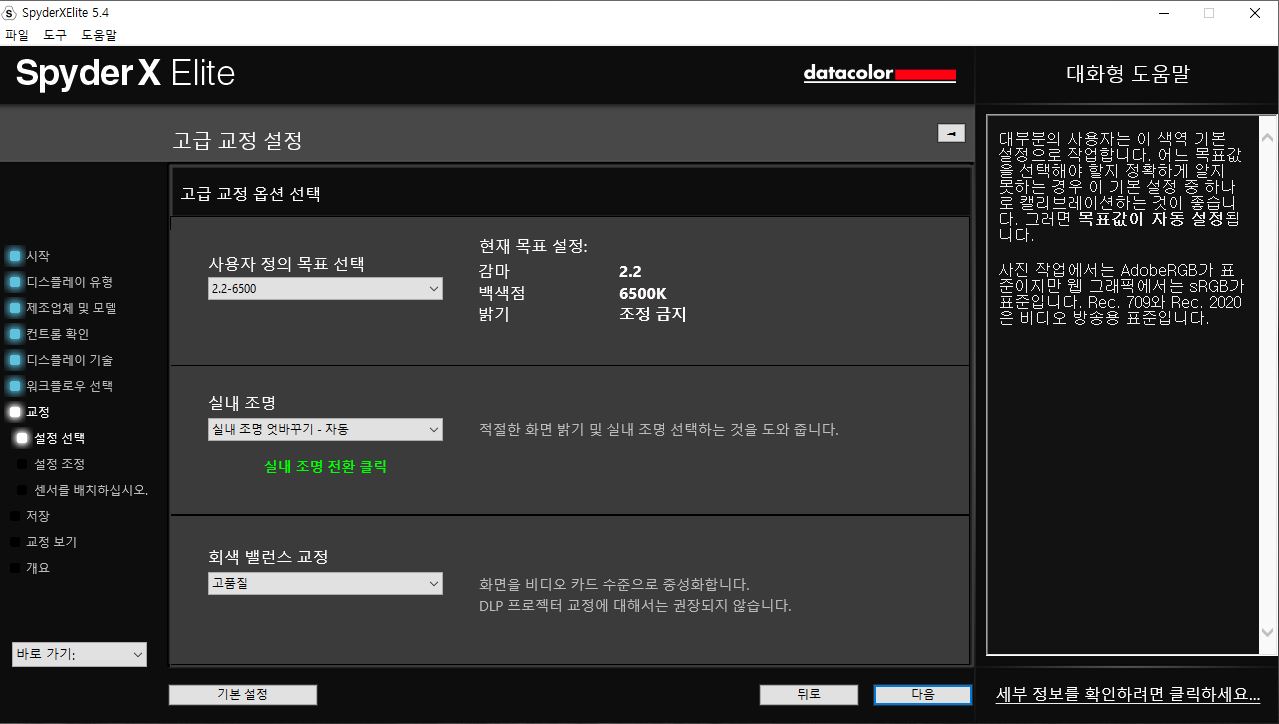The height and width of the screenshot is (724, 1279).
Task: Click the arrow icon beside 고급 교정 설정
Action: point(951,133)
